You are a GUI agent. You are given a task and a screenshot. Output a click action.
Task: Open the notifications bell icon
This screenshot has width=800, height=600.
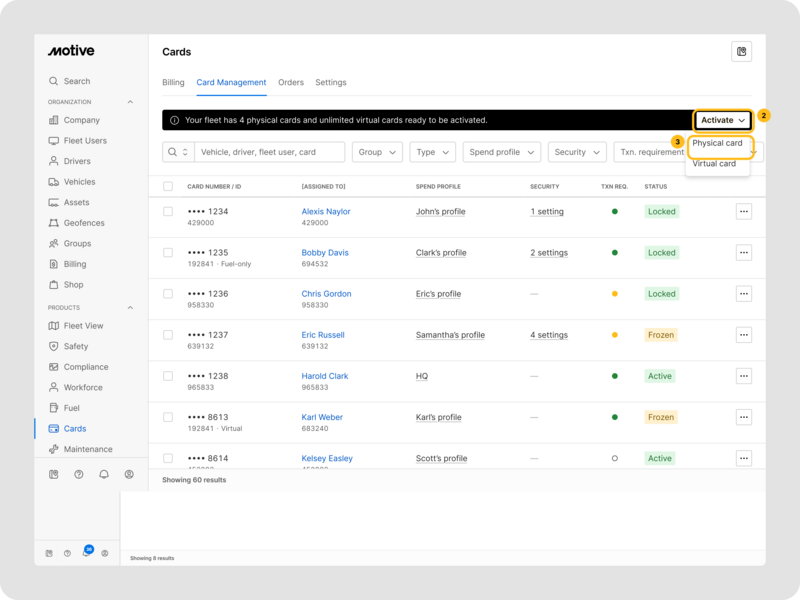point(104,474)
